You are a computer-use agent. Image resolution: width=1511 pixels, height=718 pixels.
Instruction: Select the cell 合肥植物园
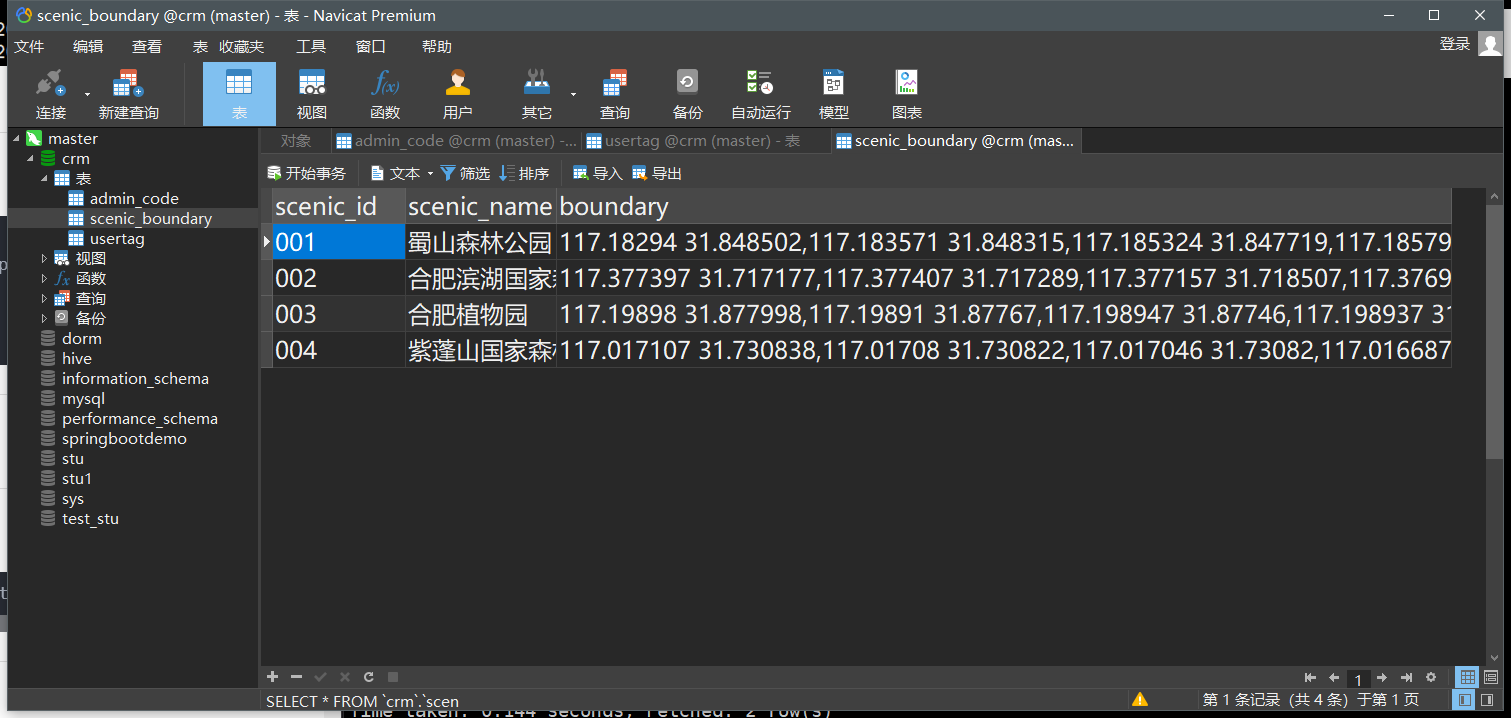(x=480, y=314)
